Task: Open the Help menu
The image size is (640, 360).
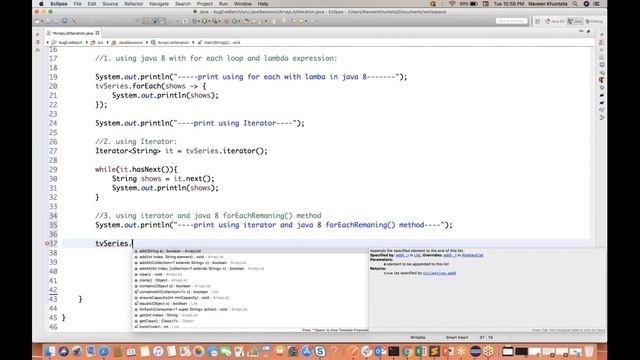Action: (263, 4)
